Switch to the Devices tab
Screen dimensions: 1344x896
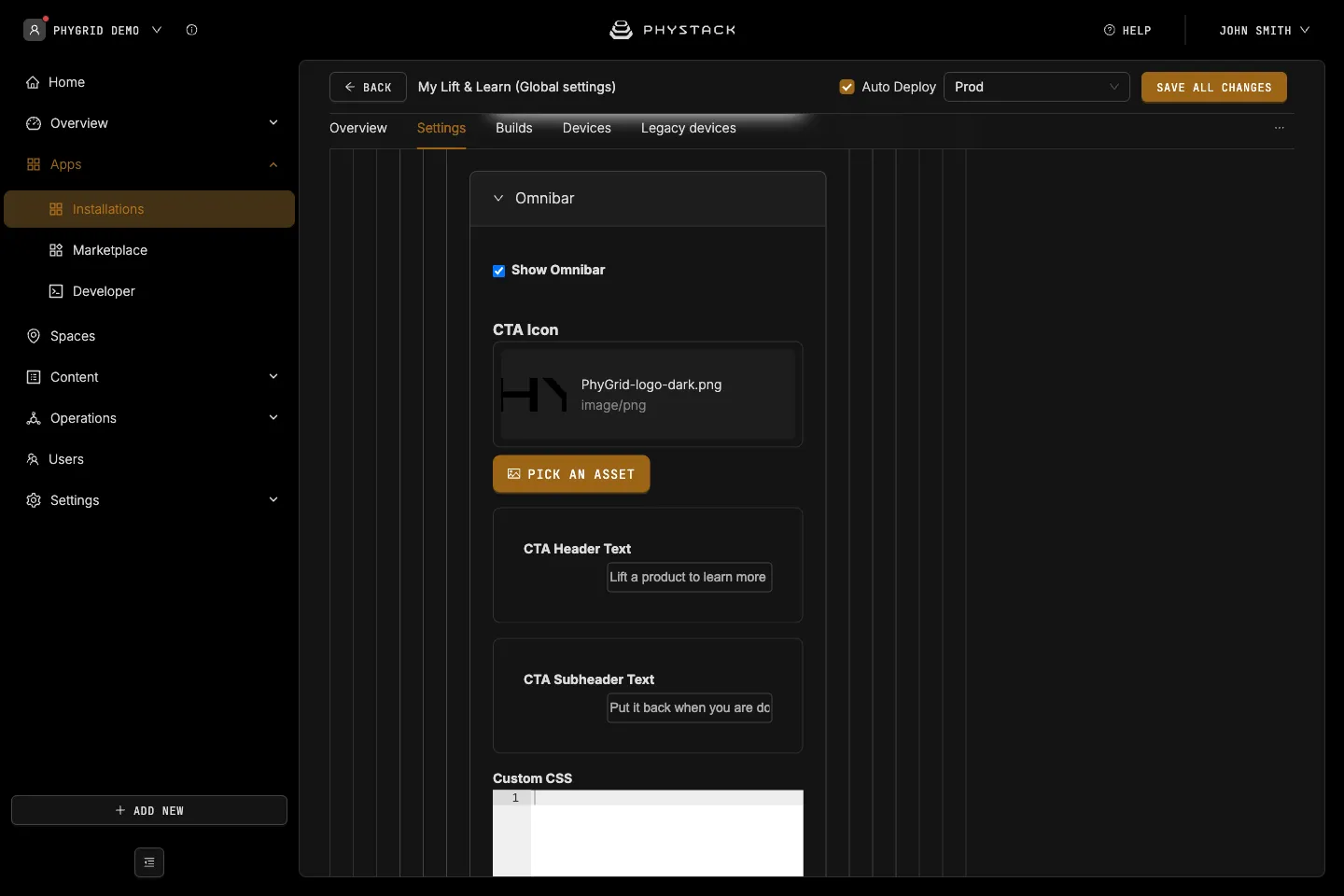[587, 128]
